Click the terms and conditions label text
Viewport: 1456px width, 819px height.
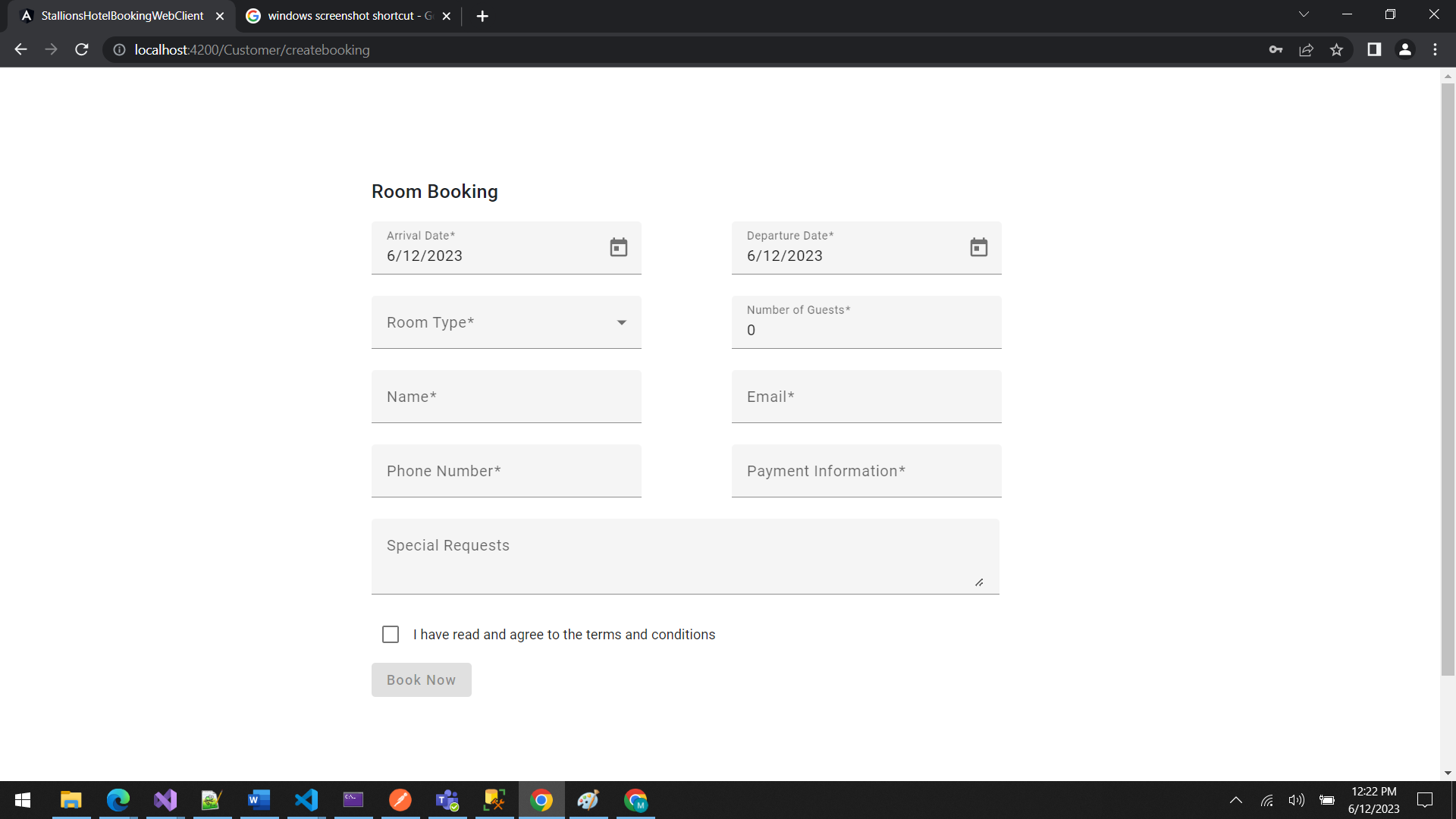[x=564, y=635]
